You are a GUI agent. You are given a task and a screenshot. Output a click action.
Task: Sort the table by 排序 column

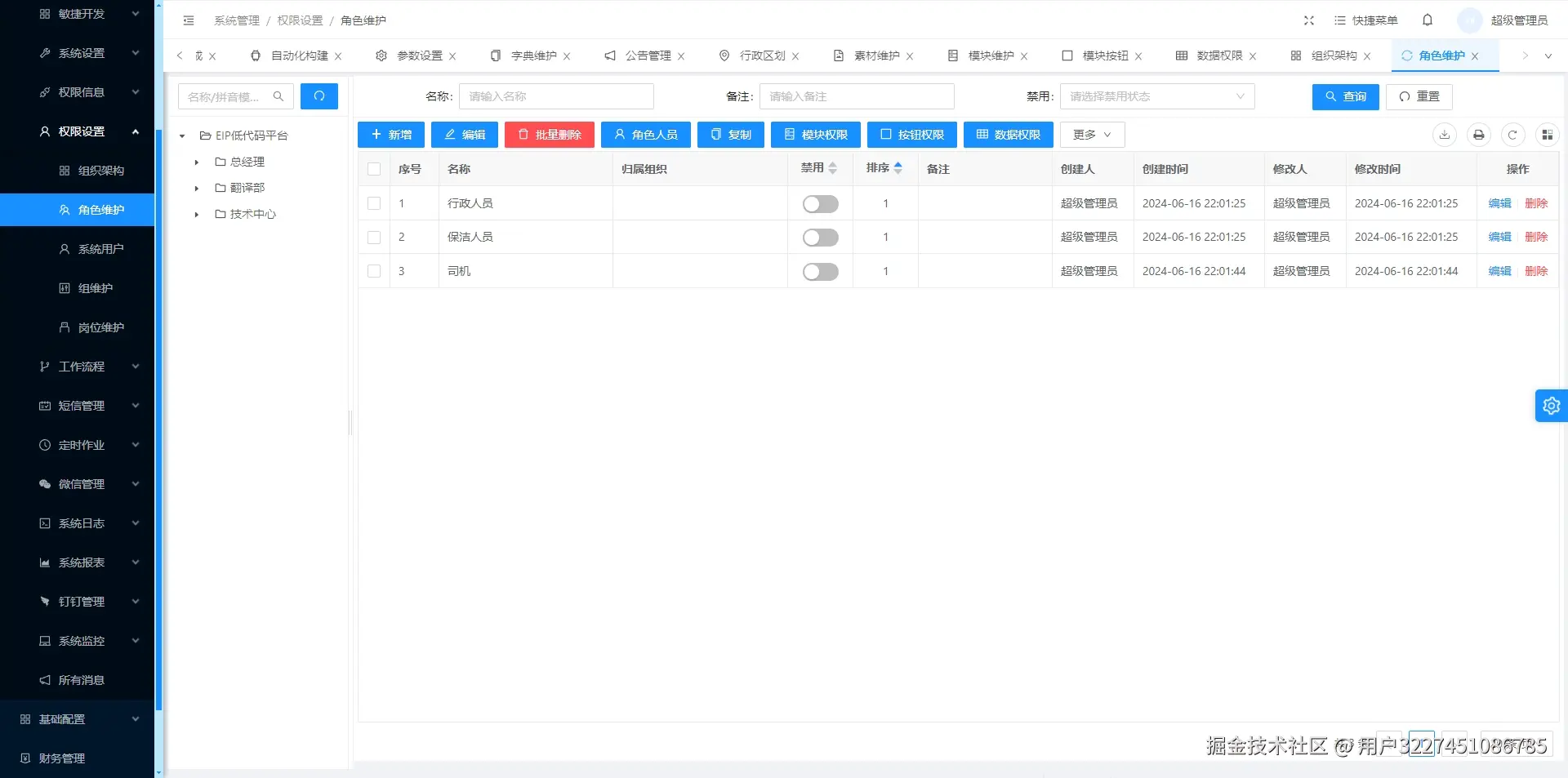click(x=898, y=168)
